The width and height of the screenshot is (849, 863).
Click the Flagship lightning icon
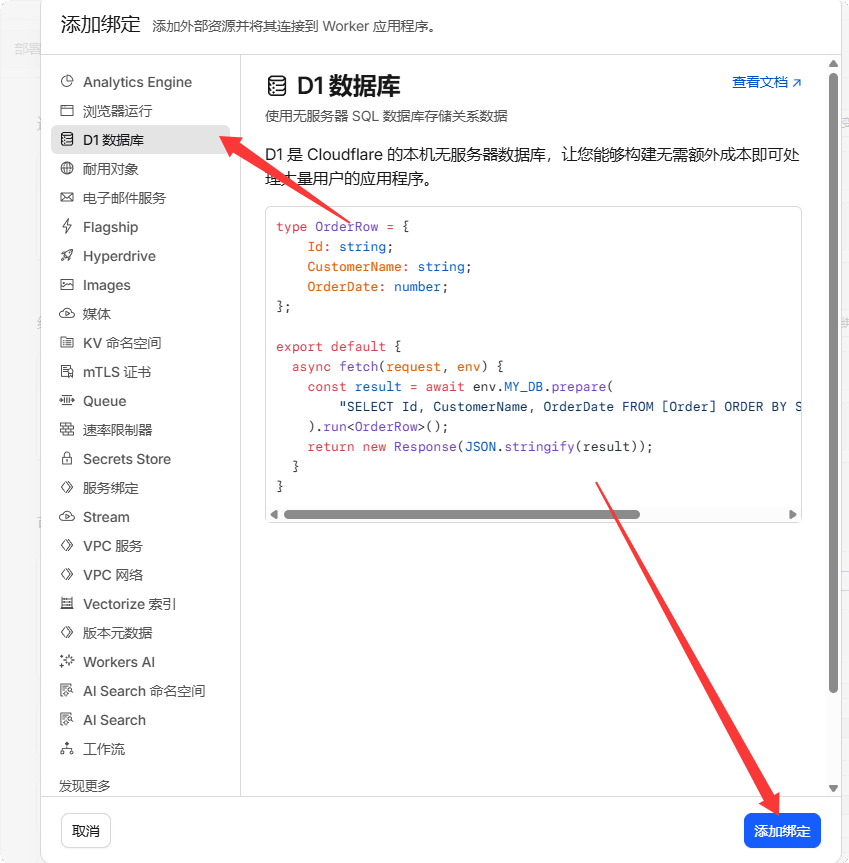67,226
